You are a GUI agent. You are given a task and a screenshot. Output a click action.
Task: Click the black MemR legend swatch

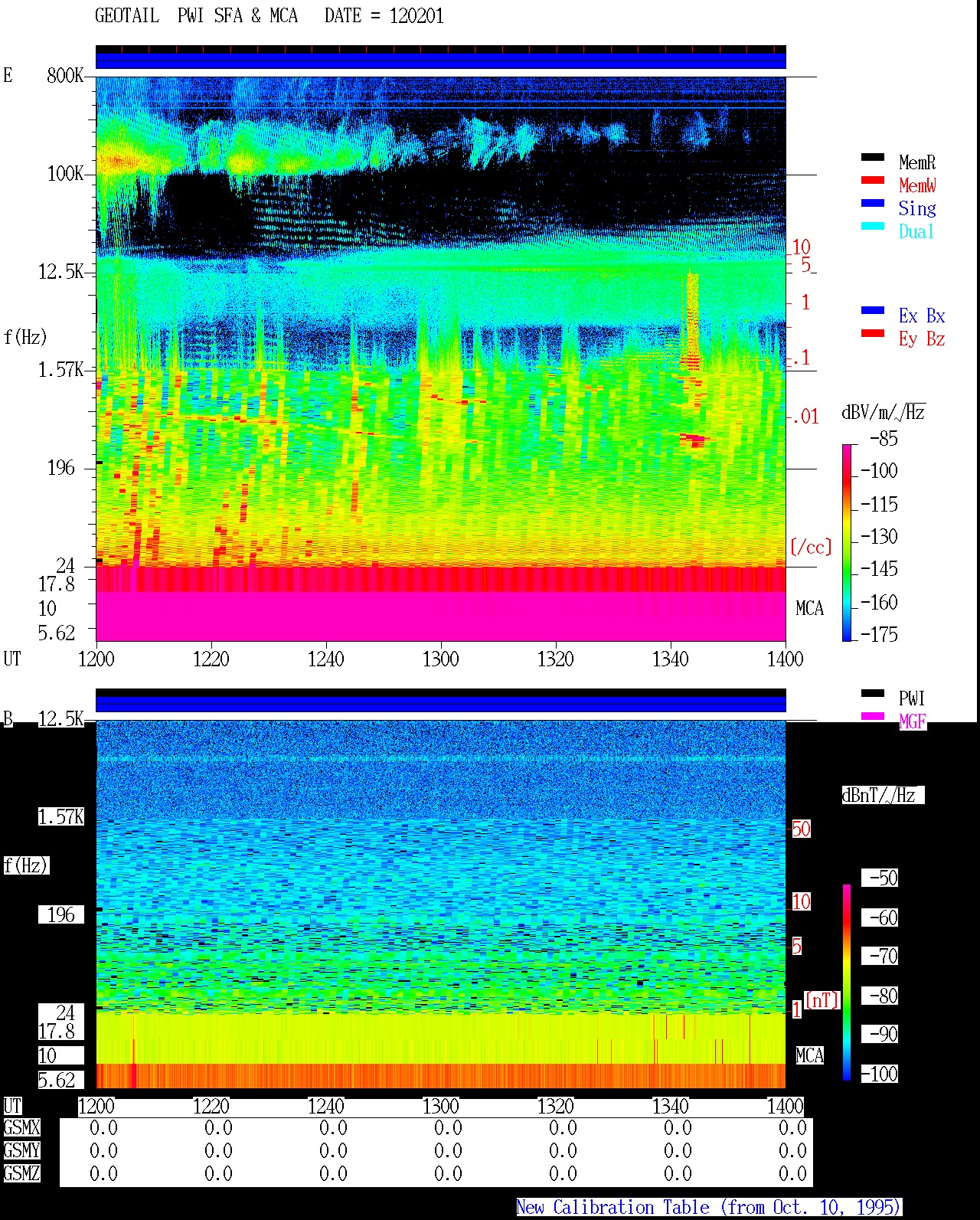point(872,158)
